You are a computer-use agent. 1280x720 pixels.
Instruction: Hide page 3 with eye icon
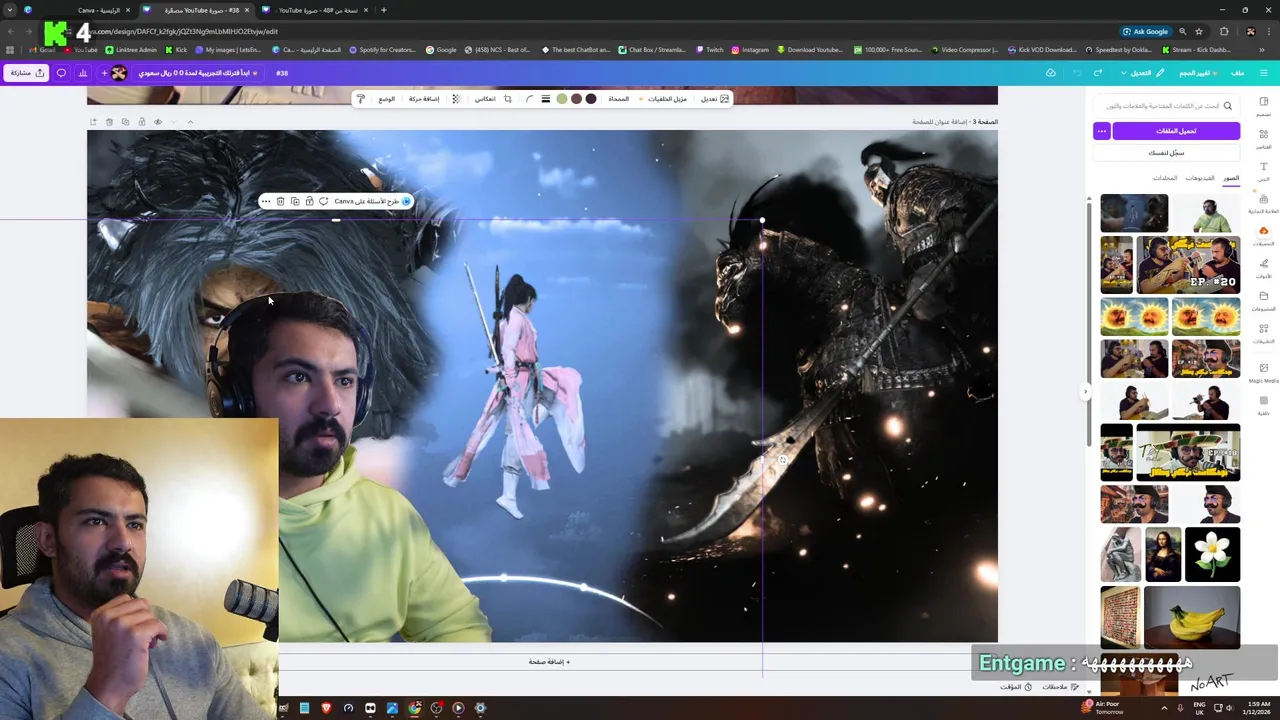tap(157, 122)
